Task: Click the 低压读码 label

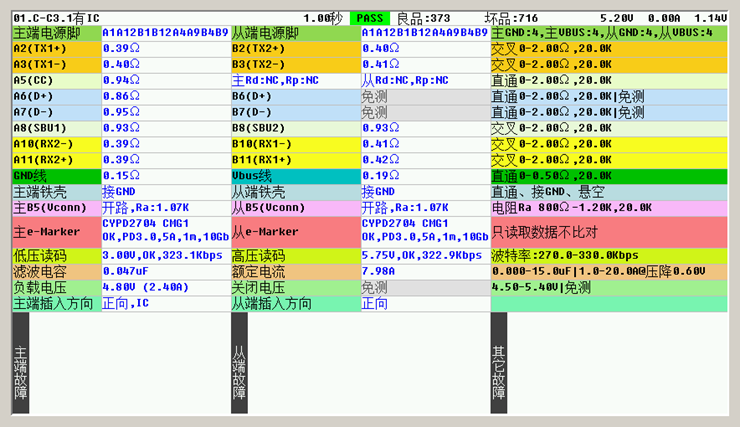Action: 56,255
